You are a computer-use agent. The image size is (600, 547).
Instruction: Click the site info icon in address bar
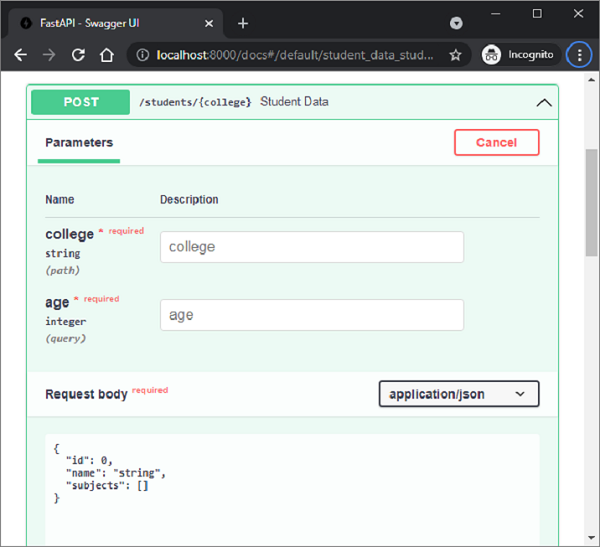pyautogui.click(x=143, y=55)
